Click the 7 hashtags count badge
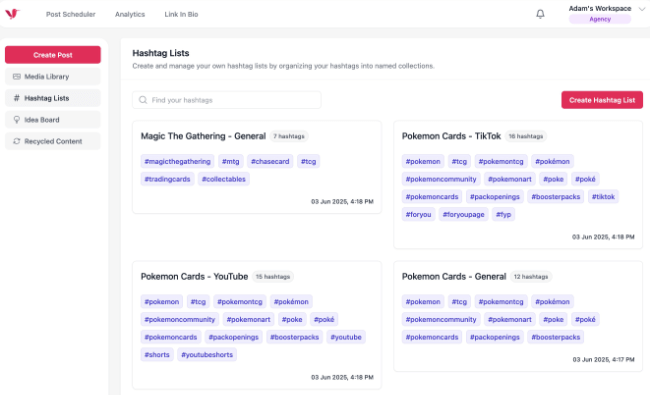Screen dimensions: 650x395 pyautogui.click(x=289, y=136)
